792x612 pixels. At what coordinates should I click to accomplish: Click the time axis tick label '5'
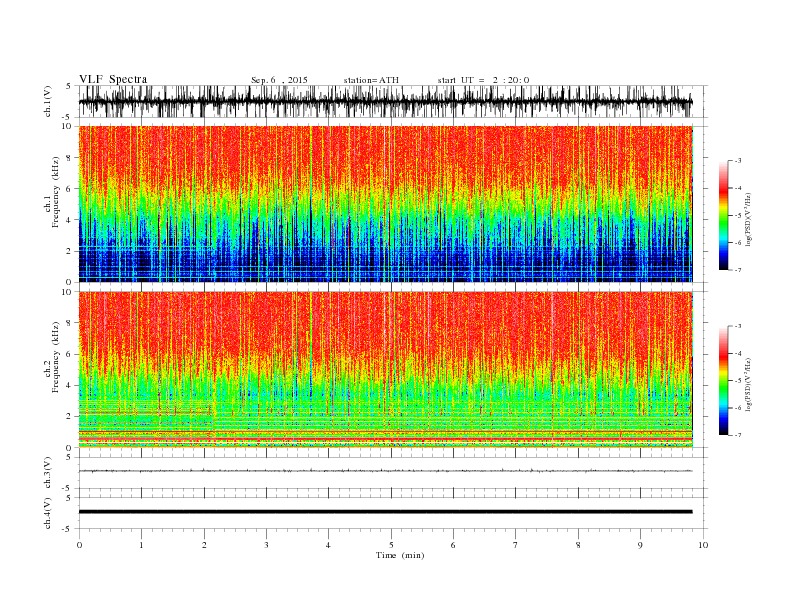tap(391, 545)
